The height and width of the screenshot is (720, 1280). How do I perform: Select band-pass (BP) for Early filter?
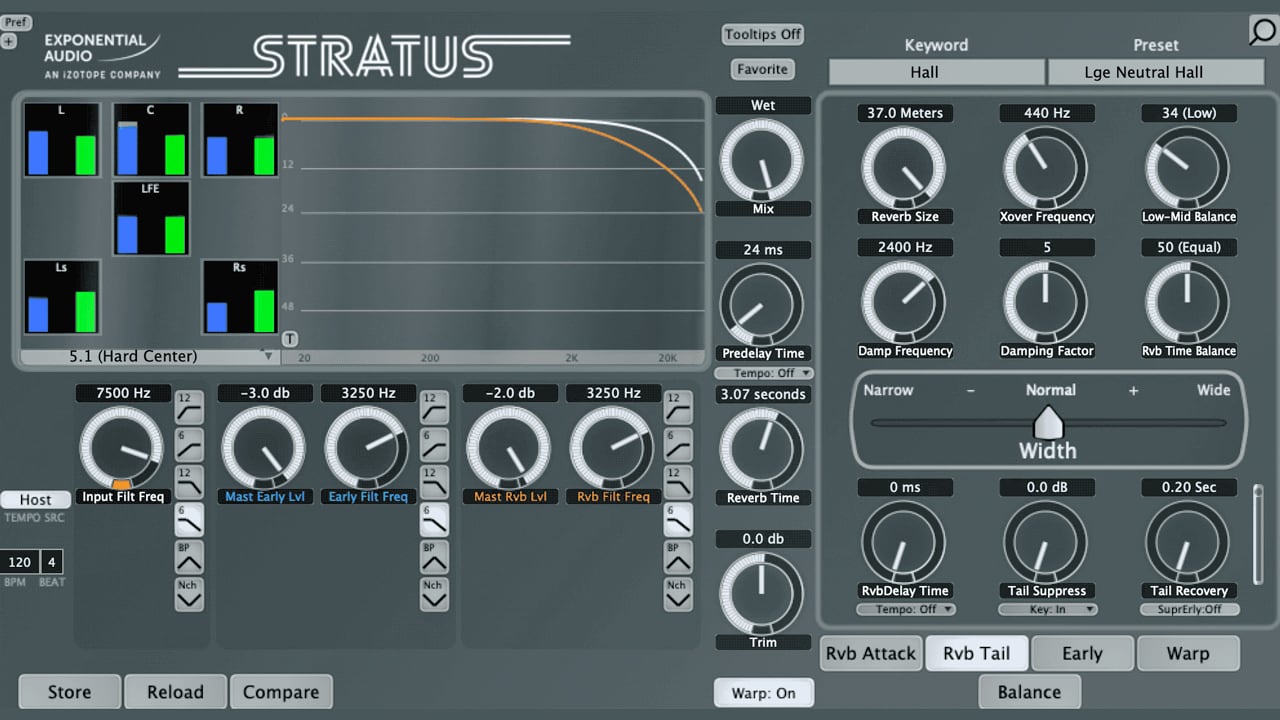tap(434, 557)
